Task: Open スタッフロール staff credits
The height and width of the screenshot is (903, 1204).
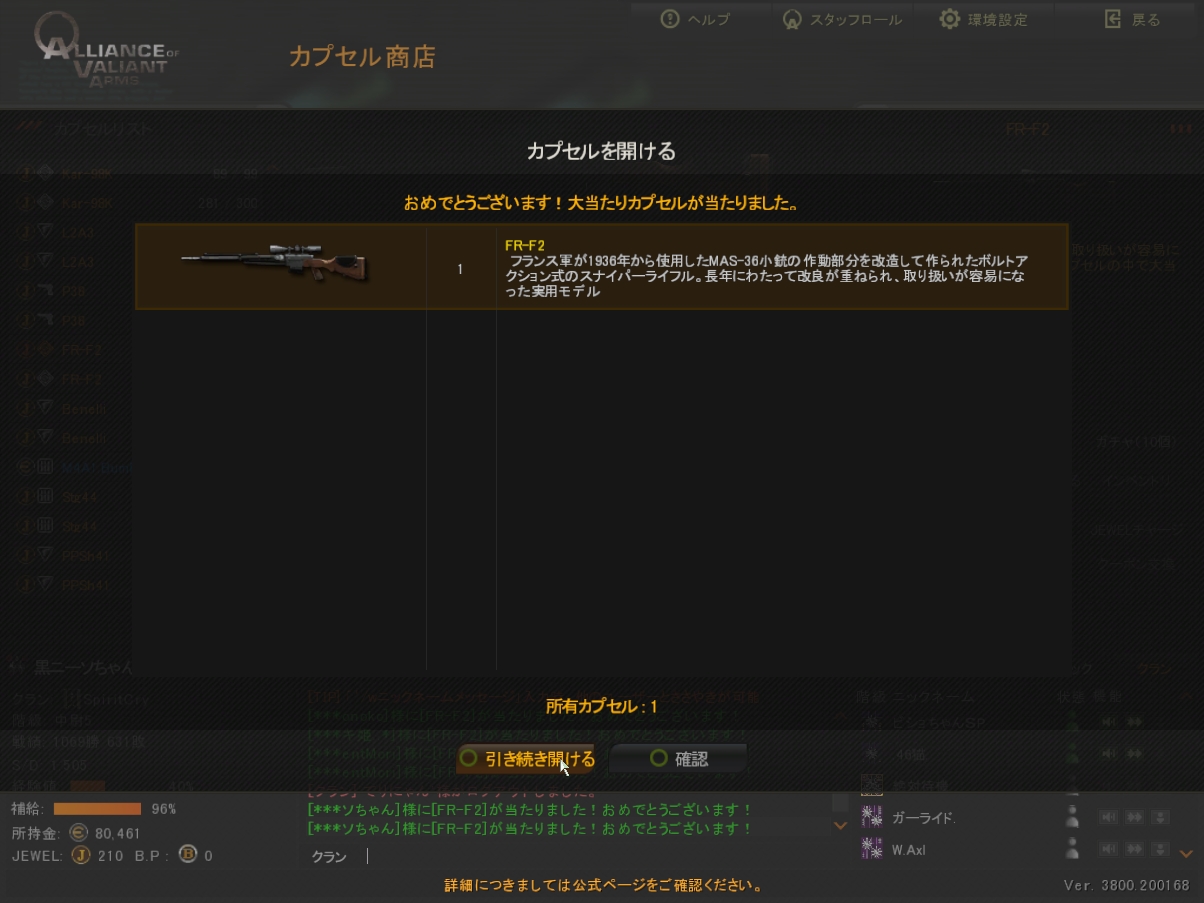Action: (x=792, y=19)
